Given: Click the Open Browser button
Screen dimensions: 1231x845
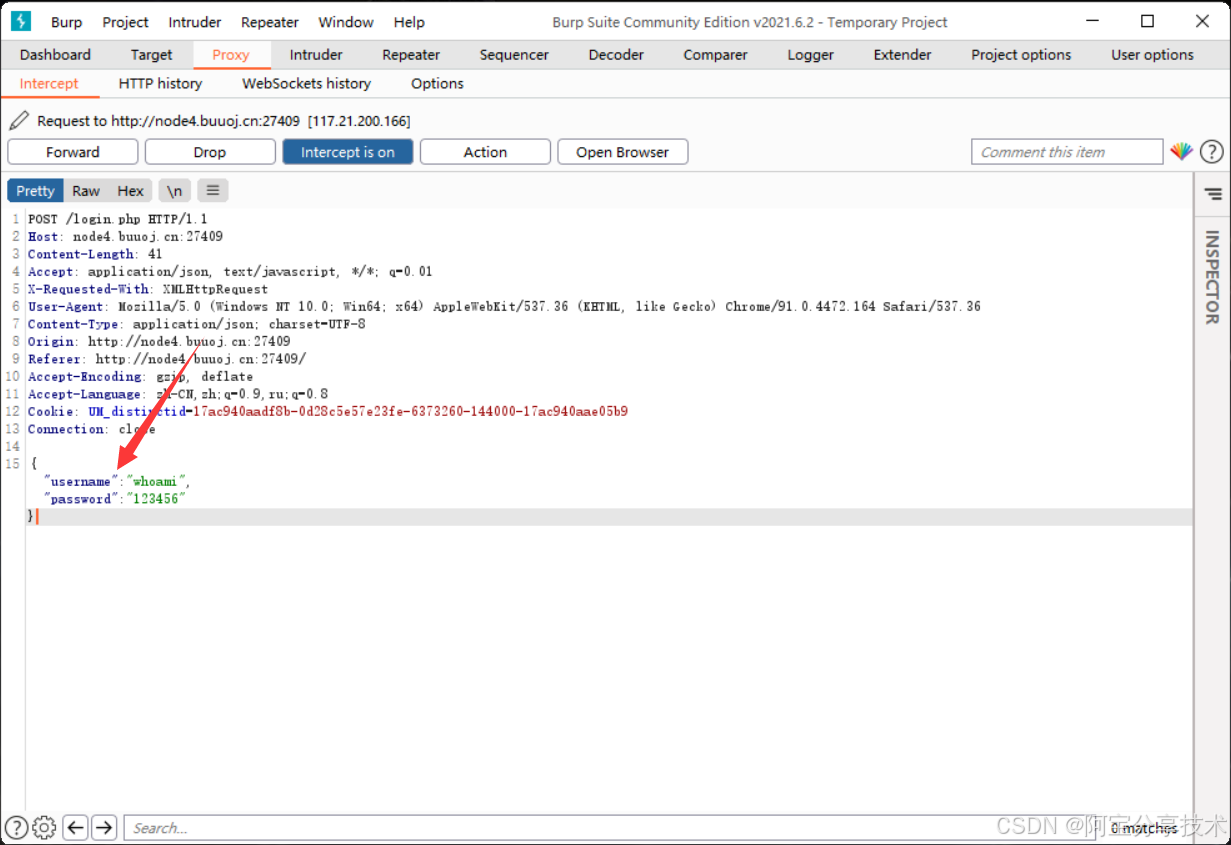Looking at the screenshot, I should pos(622,152).
